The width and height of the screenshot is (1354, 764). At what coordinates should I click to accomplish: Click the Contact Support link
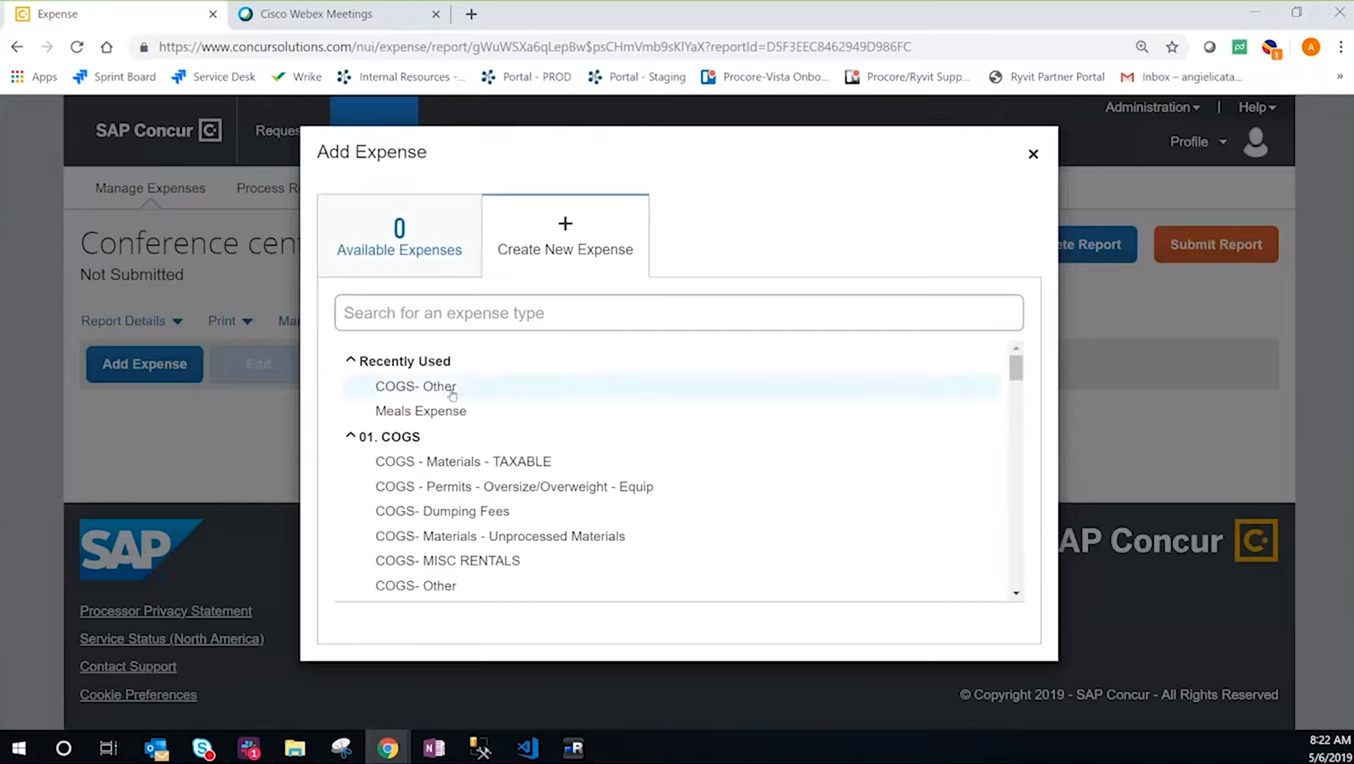tap(128, 667)
